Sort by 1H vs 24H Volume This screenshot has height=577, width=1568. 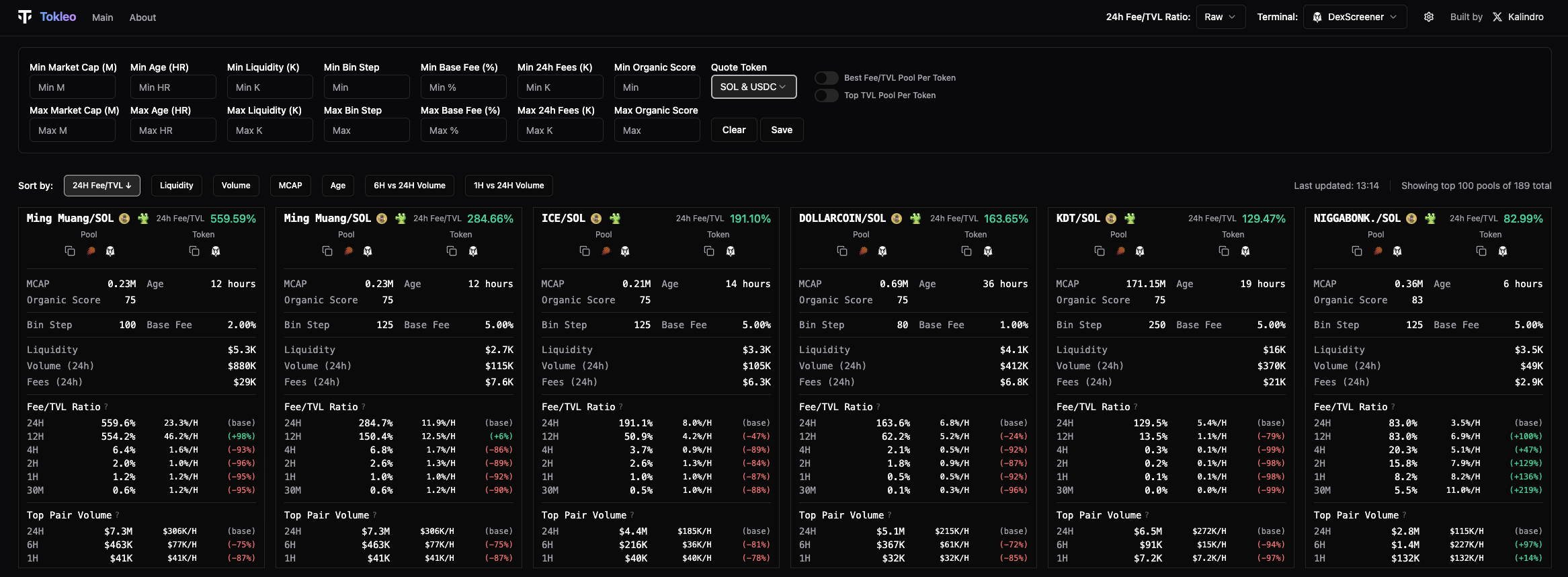click(509, 186)
